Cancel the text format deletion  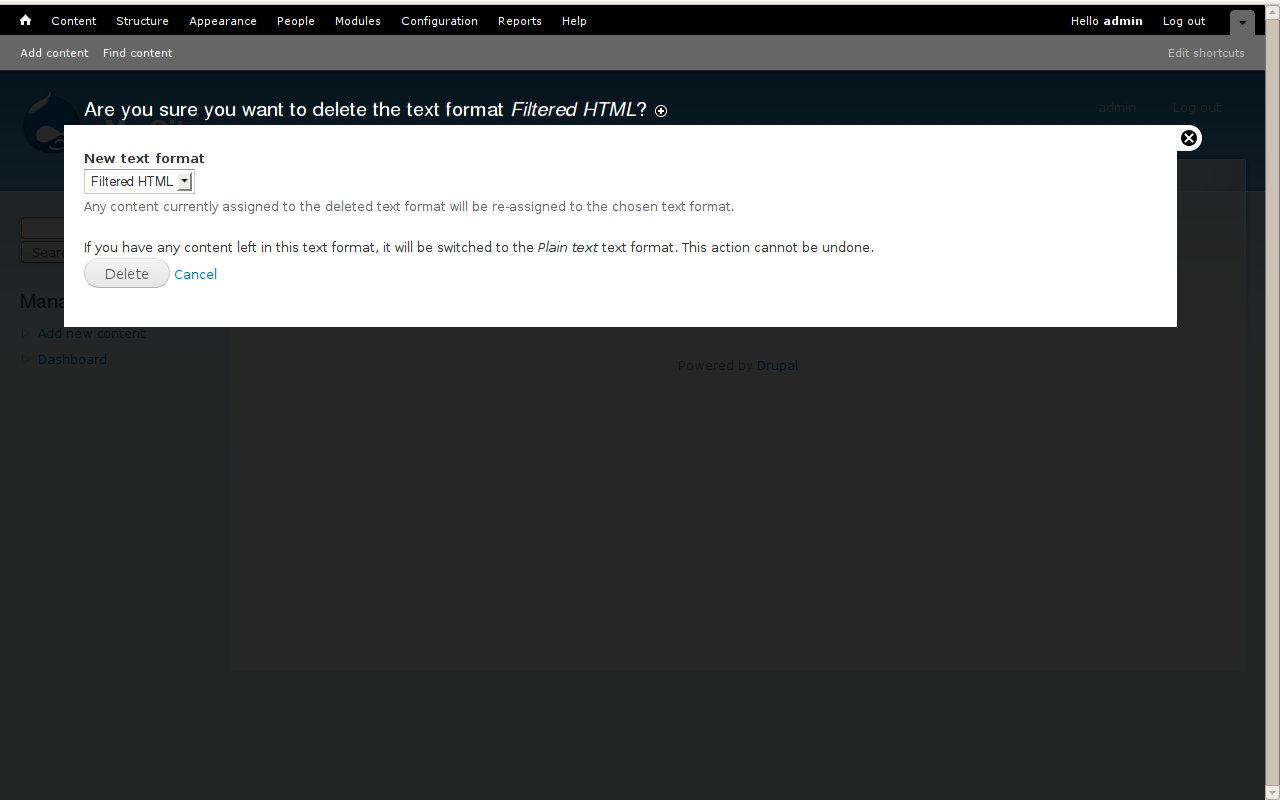(195, 273)
